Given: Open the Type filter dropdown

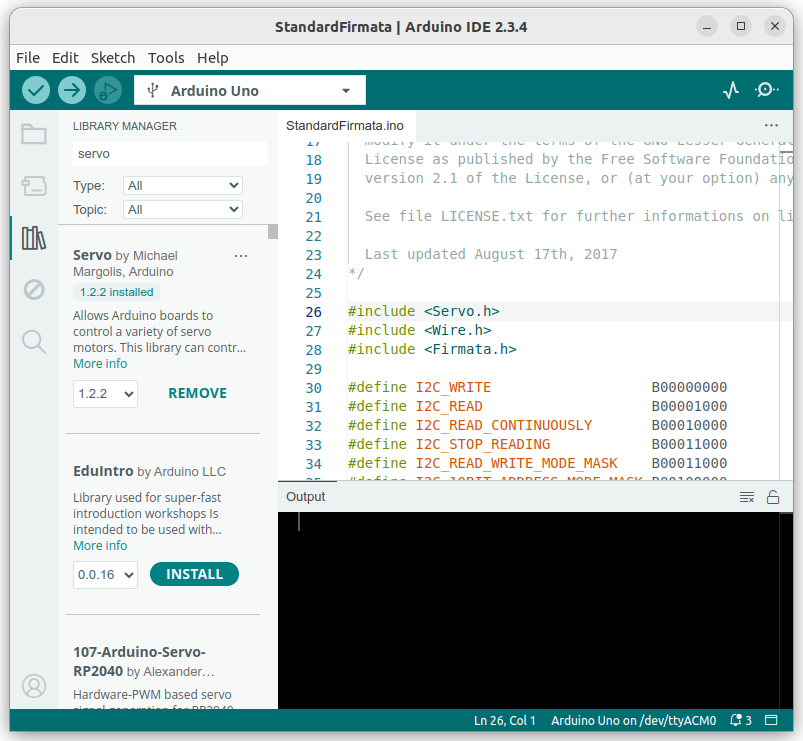Looking at the screenshot, I should coord(183,185).
